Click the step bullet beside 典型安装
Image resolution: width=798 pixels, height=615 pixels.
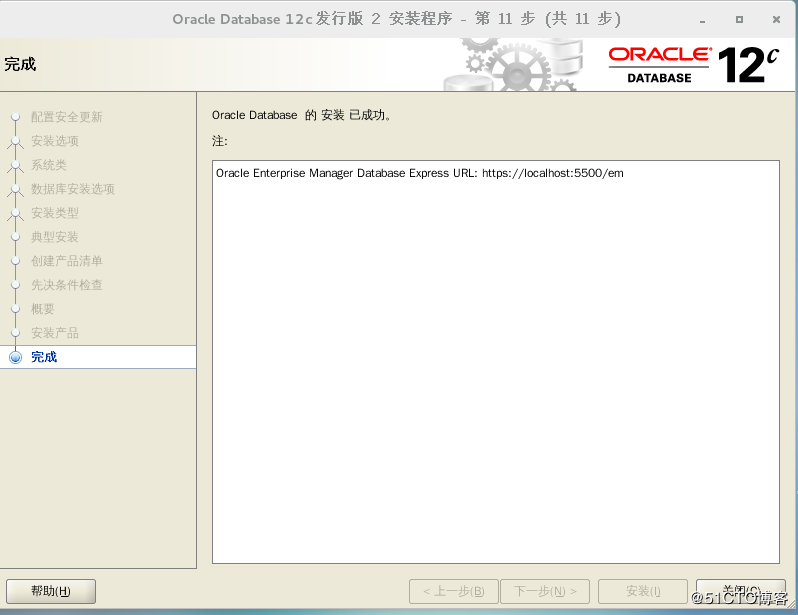coord(16,237)
